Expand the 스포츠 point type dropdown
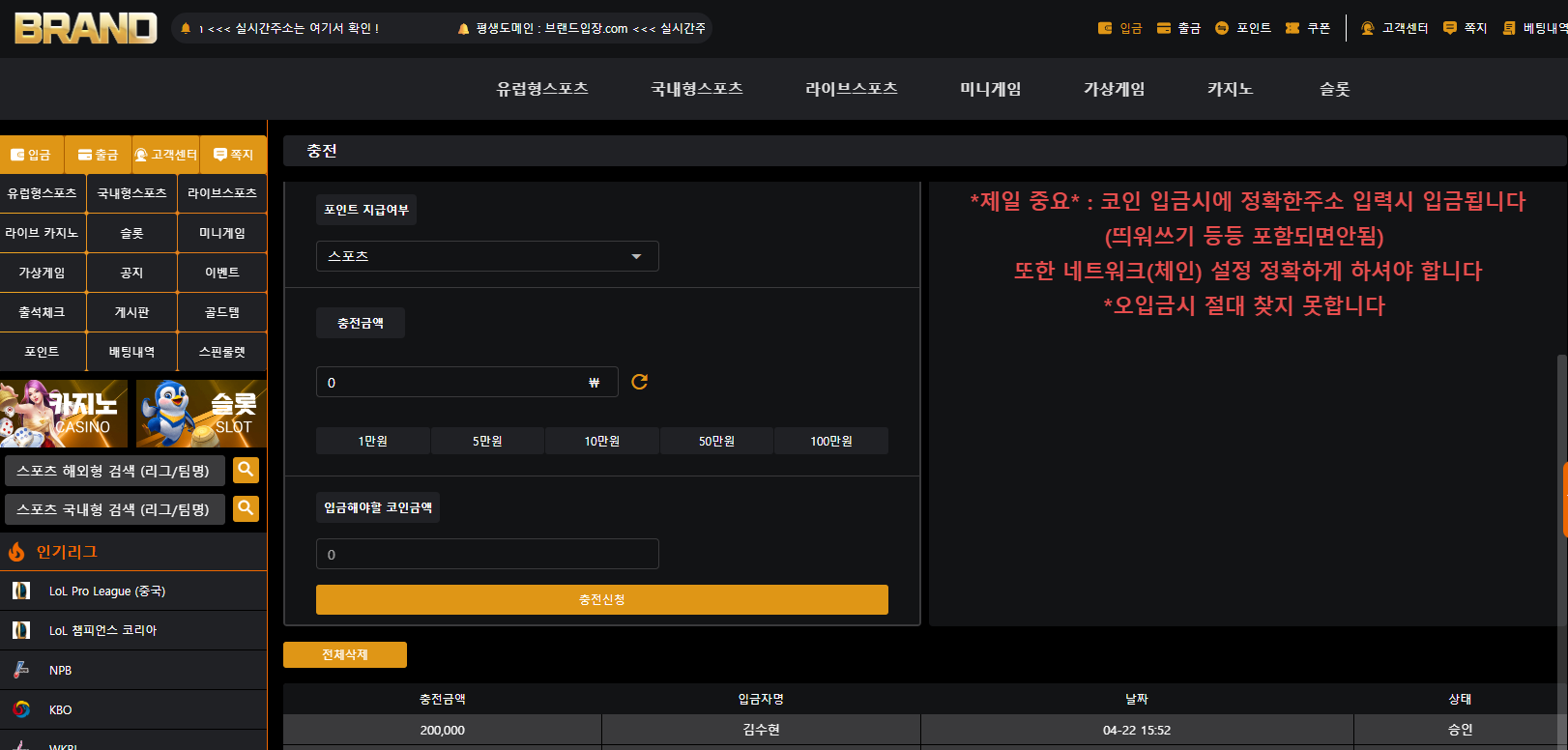 pyautogui.click(x=487, y=256)
